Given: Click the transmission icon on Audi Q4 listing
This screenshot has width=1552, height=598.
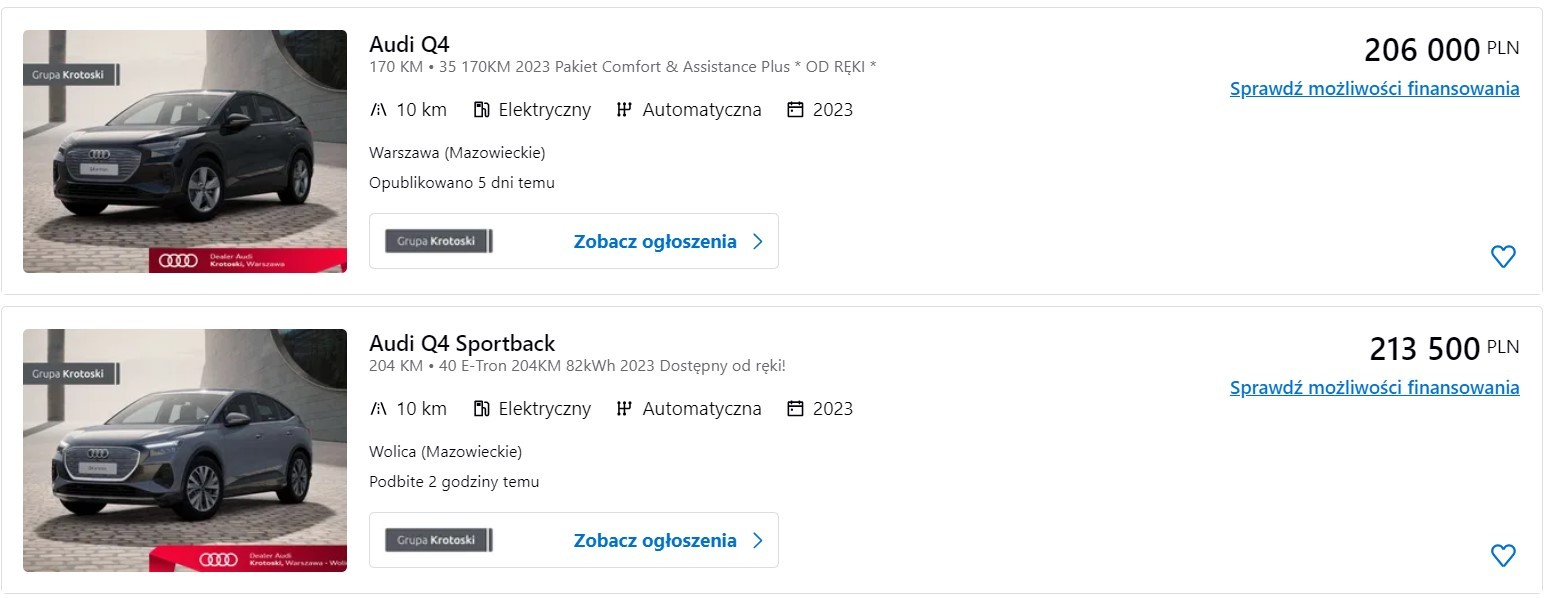Looking at the screenshot, I should click(x=624, y=109).
